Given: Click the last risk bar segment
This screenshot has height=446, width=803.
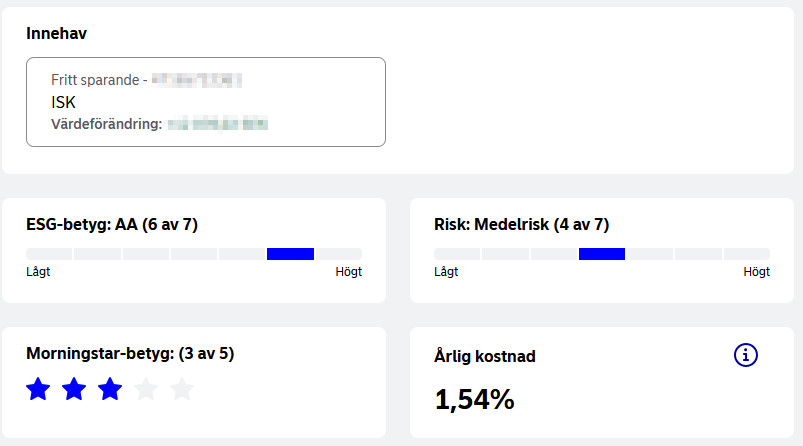Looking at the screenshot, I should point(746,254).
